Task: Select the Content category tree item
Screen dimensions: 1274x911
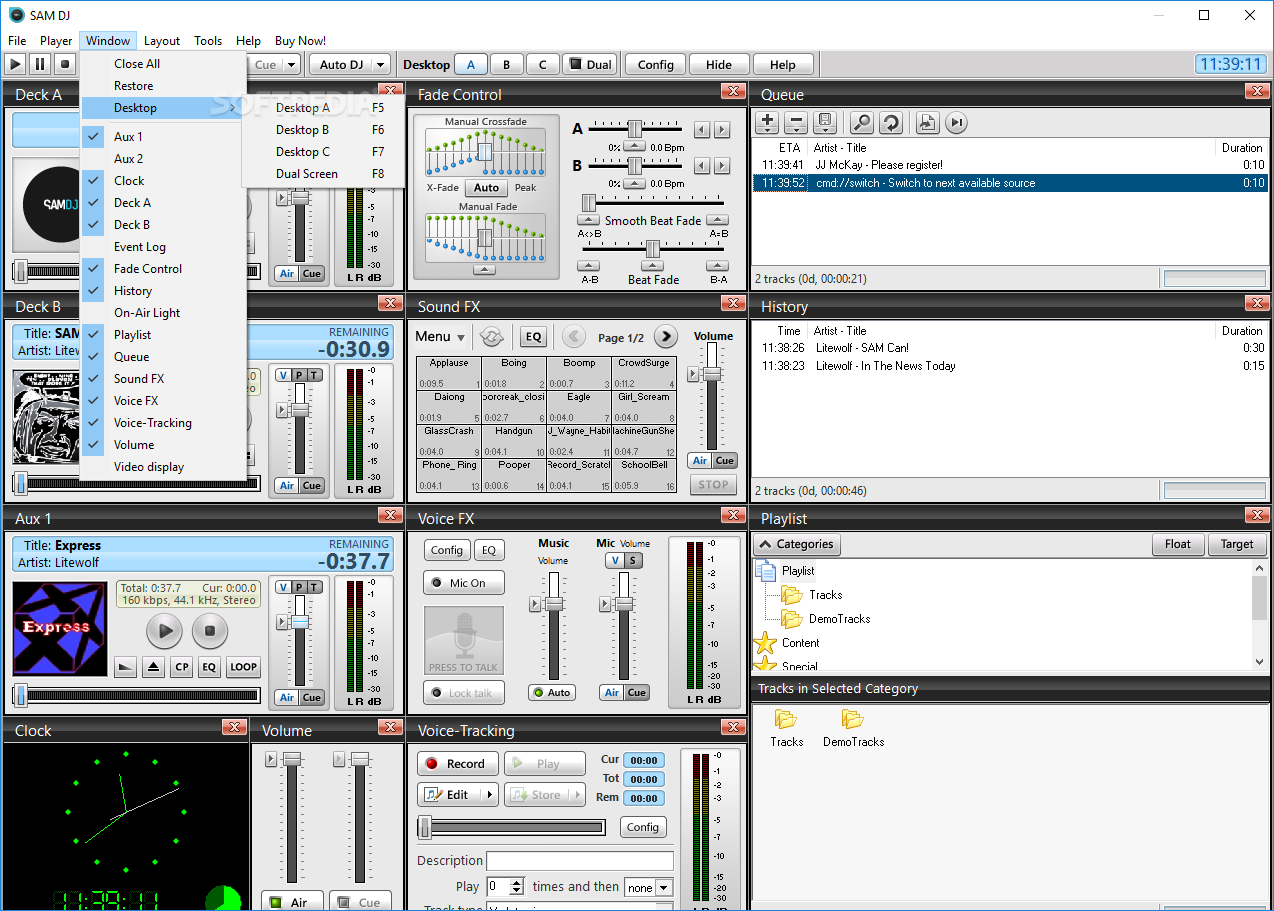Action: tap(800, 643)
